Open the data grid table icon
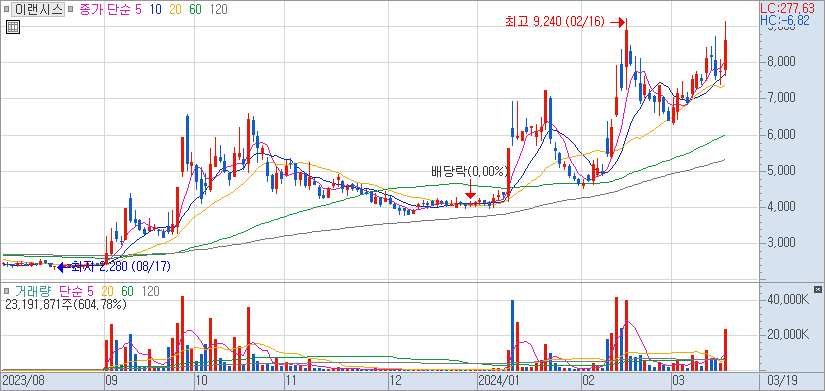Viewport: 825px width, 391px height. click(x=13, y=27)
